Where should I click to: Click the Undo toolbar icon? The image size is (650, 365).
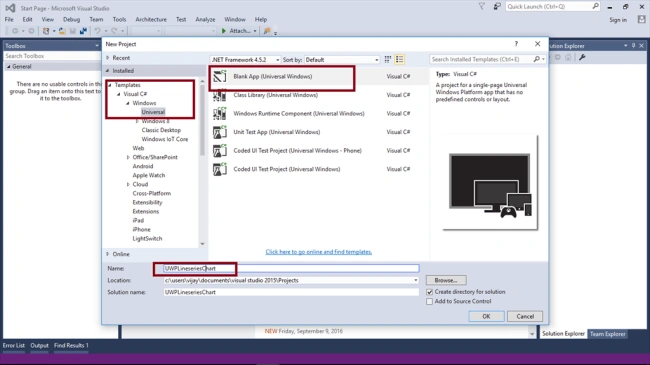97,31
